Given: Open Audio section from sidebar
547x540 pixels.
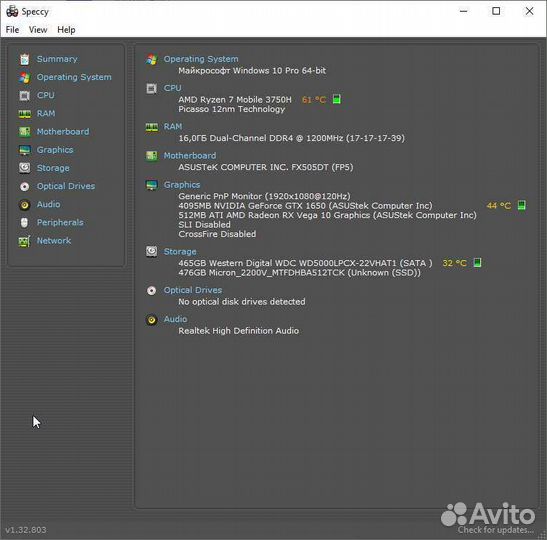Looking at the screenshot, I should pos(48,204).
